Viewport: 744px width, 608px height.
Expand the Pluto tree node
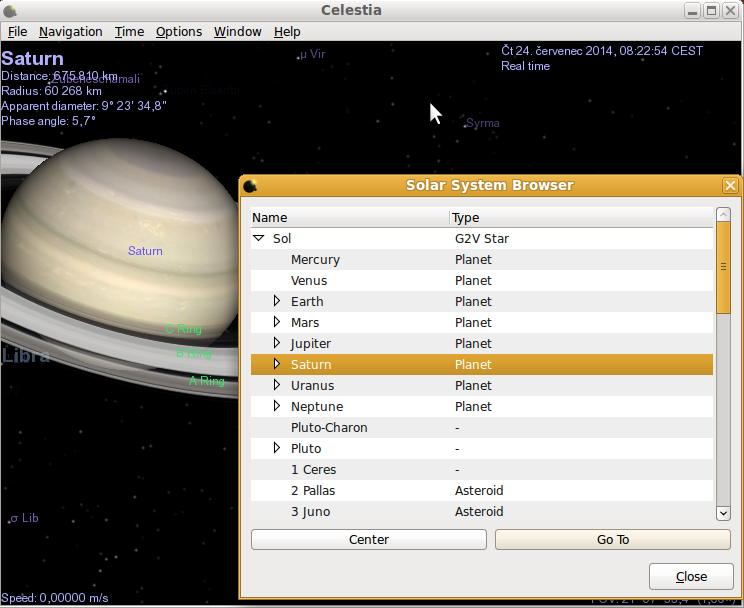coord(277,448)
